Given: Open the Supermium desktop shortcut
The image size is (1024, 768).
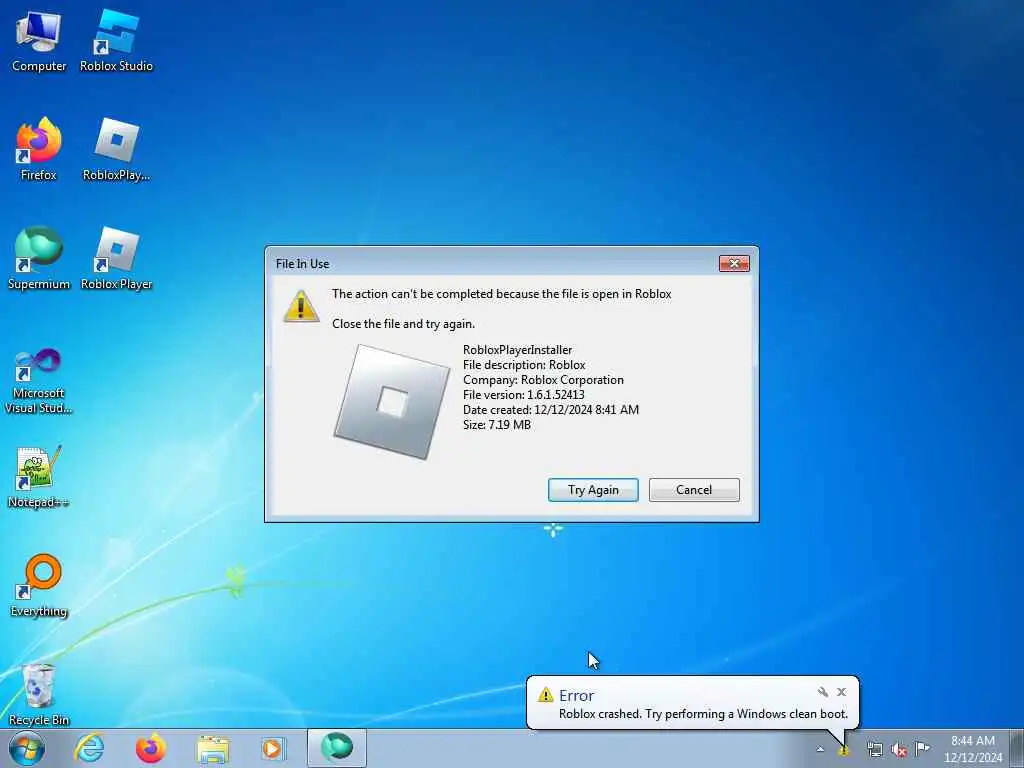Looking at the screenshot, I should pos(39,259).
